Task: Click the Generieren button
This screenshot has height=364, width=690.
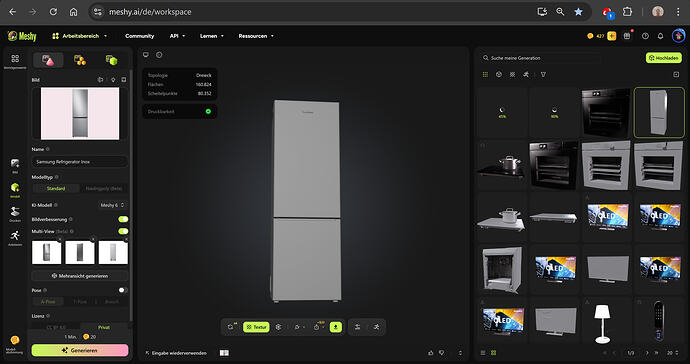Action: tap(80, 350)
